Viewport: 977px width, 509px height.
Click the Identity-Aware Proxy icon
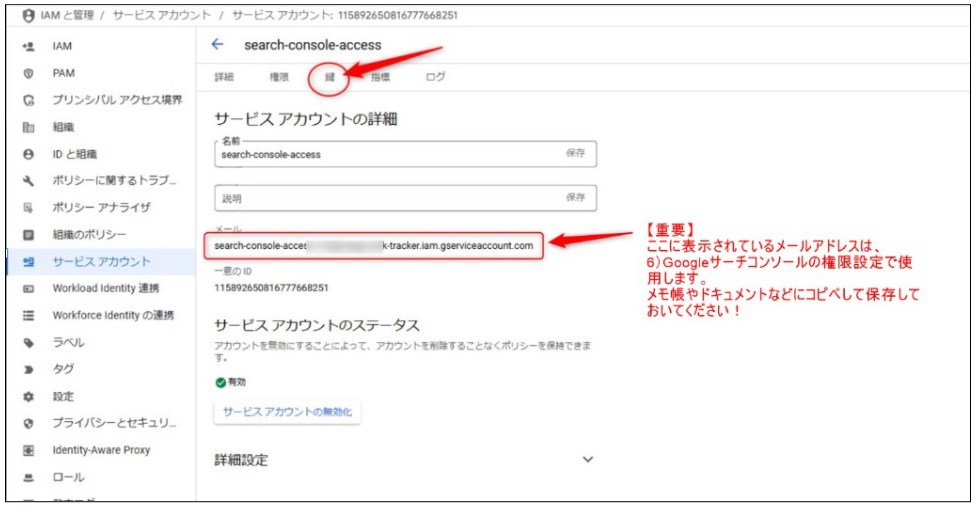coord(28,450)
